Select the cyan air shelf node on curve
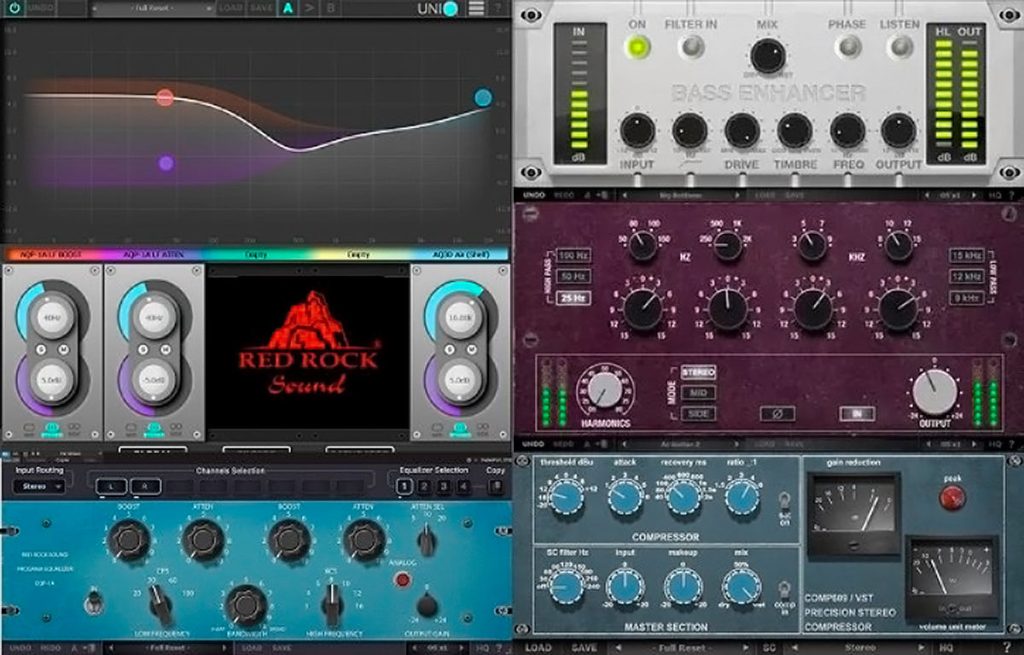1024x655 pixels. pos(483,98)
